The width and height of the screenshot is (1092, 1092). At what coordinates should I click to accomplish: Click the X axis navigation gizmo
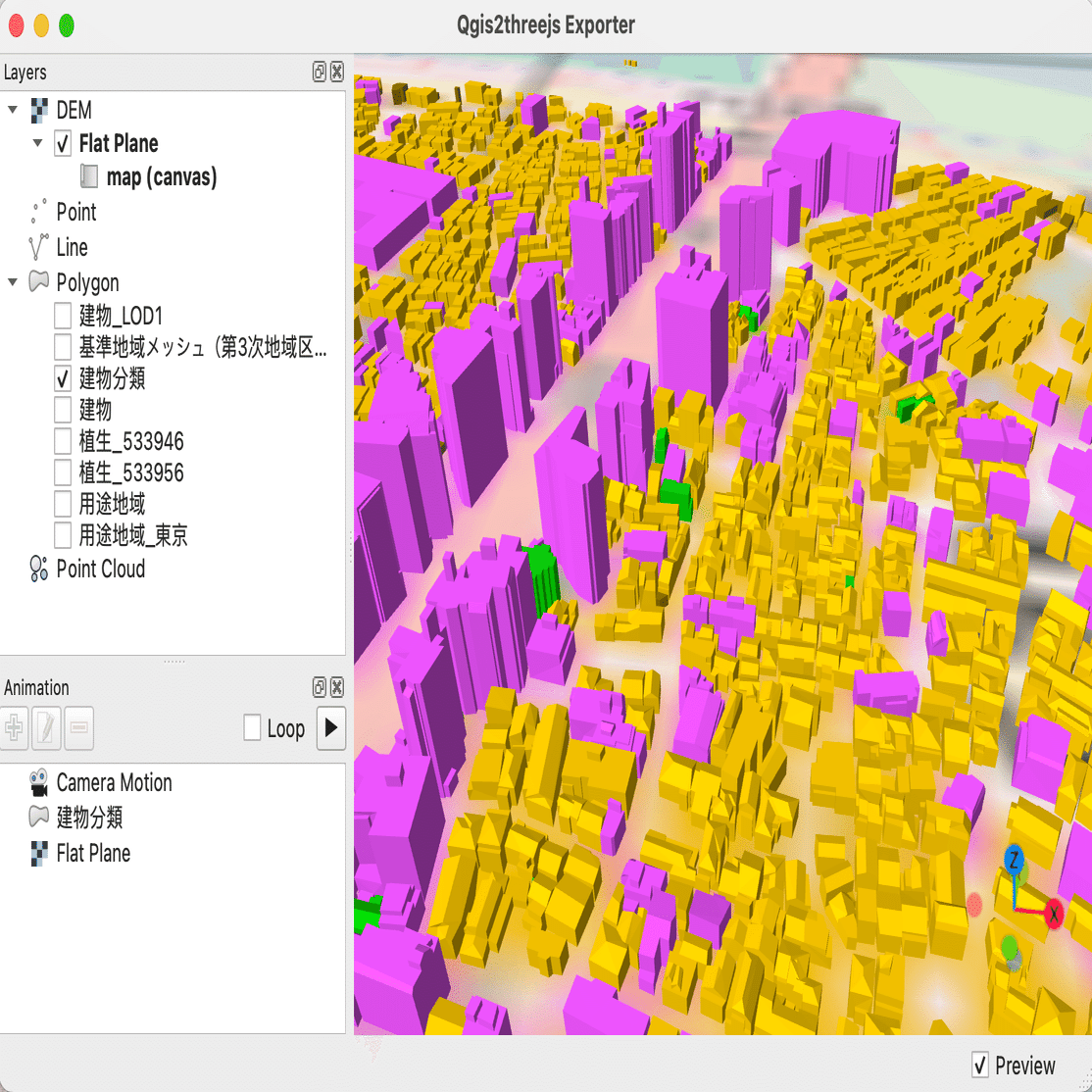pyautogui.click(x=1054, y=913)
